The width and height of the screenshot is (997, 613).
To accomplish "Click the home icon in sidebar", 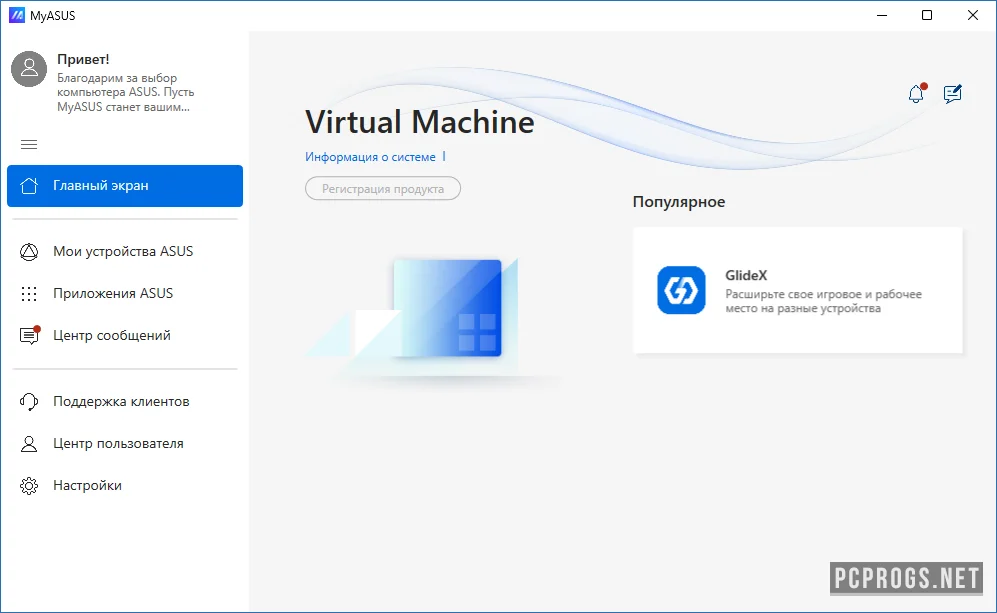I will tap(30, 186).
